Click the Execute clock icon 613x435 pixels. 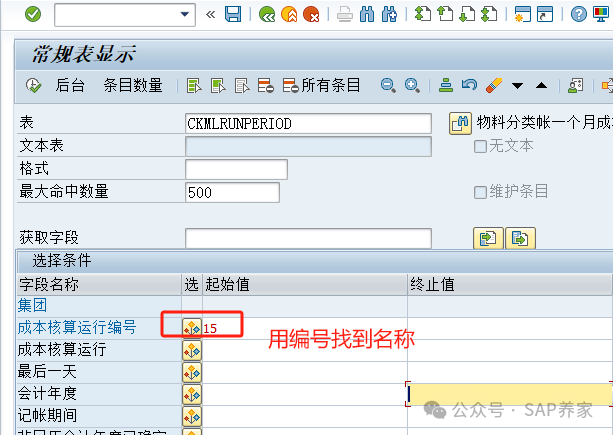click(33, 85)
